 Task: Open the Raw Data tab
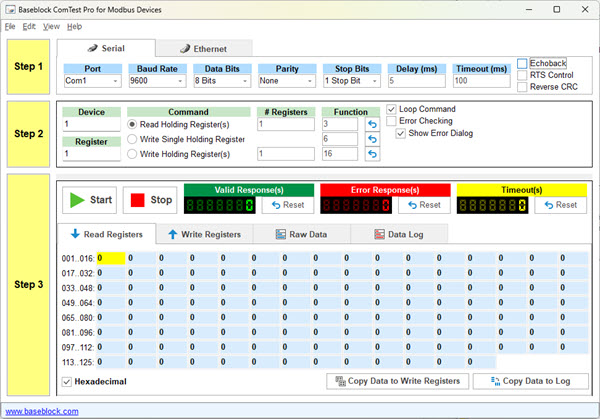(x=306, y=234)
